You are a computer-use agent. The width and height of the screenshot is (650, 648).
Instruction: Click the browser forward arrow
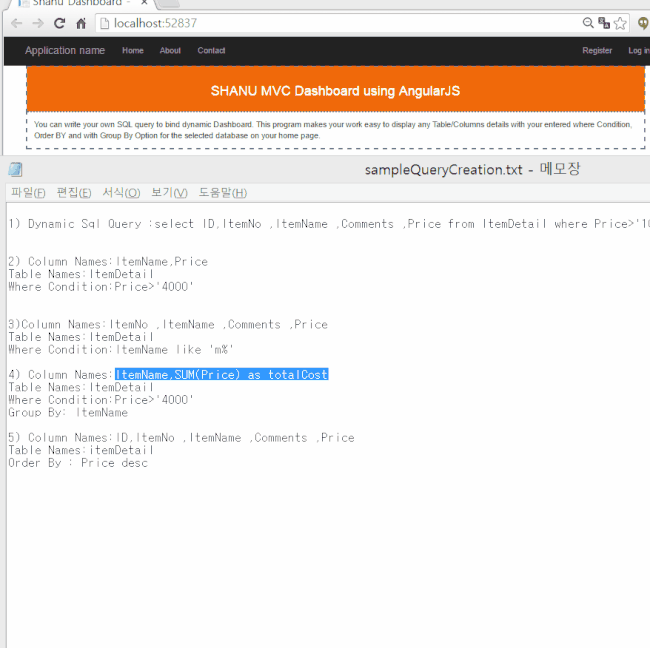pos(38,23)
